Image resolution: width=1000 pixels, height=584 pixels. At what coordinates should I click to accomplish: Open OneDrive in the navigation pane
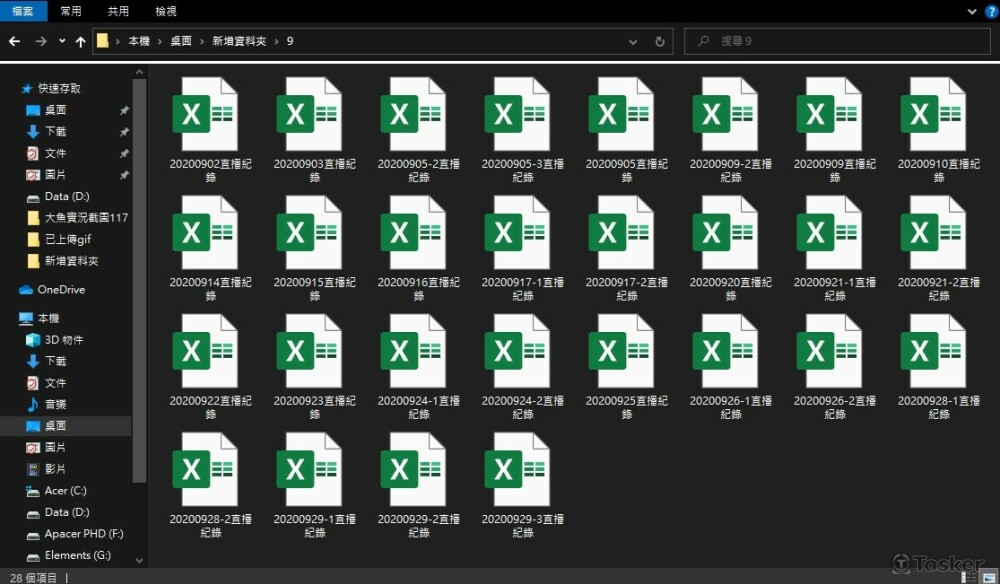pos(61,290)
